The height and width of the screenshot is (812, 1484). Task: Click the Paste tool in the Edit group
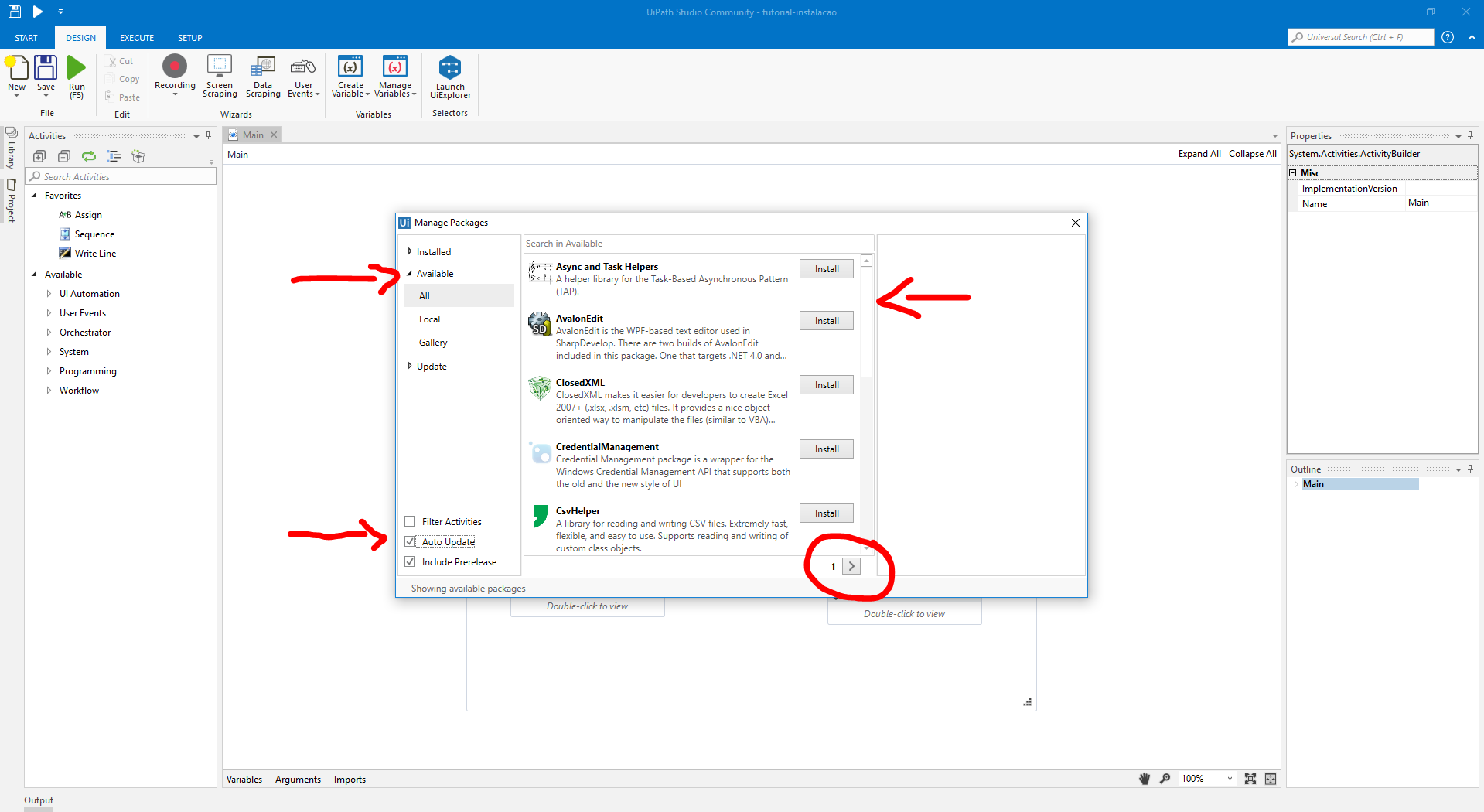point(122,97)
